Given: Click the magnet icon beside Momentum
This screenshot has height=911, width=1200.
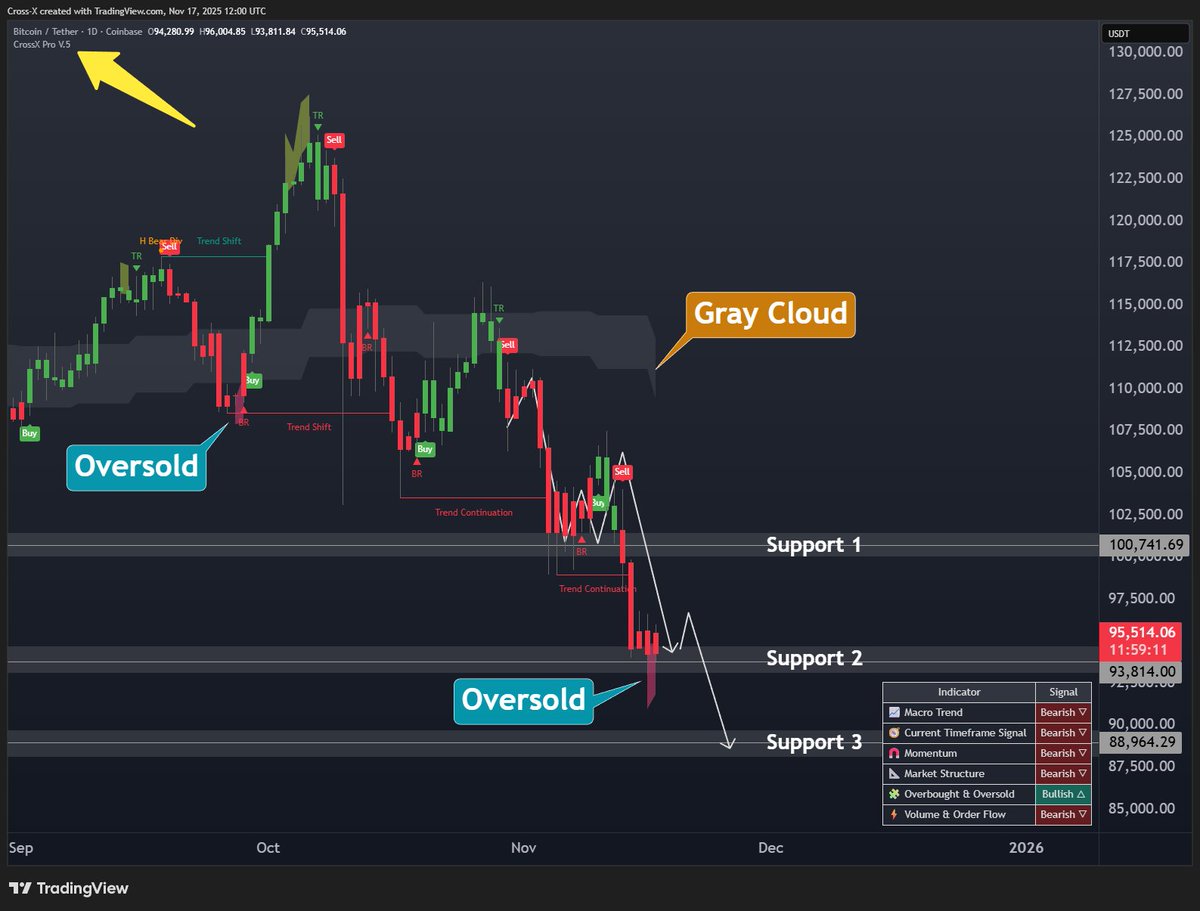Looking at the screenshot, I should 894,754.
